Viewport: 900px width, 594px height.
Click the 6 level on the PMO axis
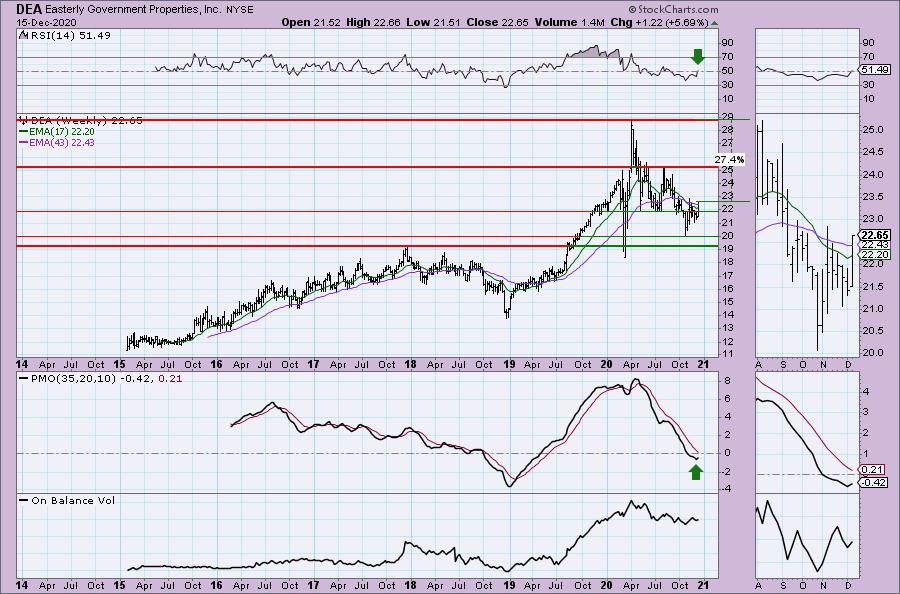click(727, 399)
